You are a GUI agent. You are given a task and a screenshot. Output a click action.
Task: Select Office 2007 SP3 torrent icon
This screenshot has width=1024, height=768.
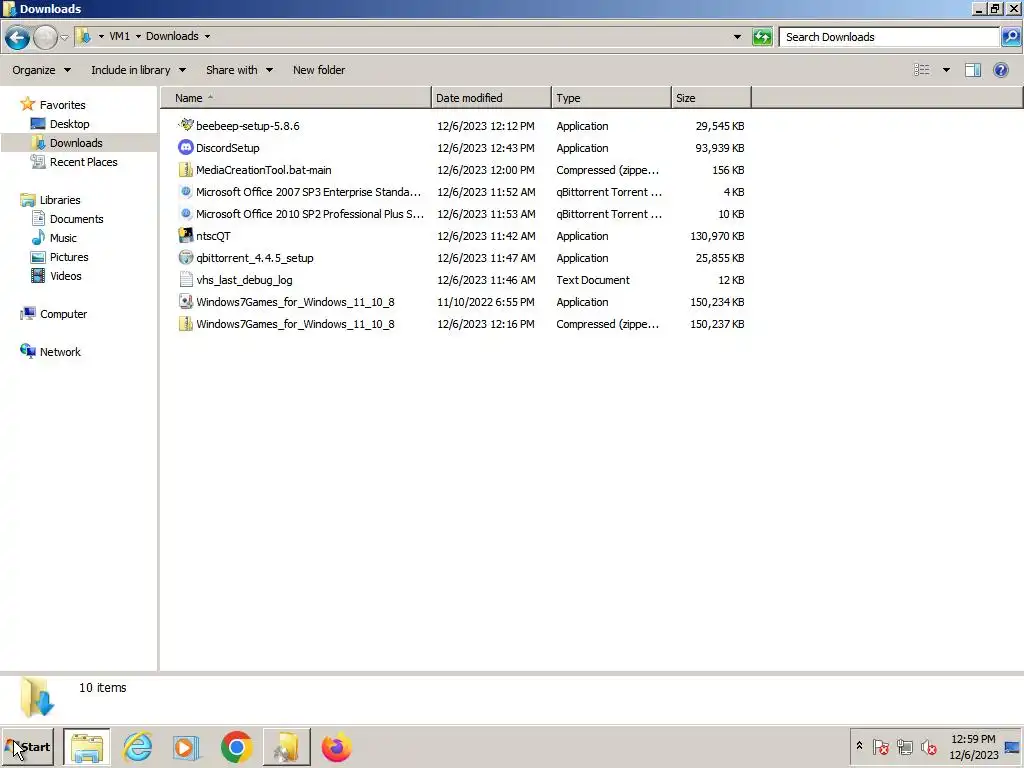(185, 192)
